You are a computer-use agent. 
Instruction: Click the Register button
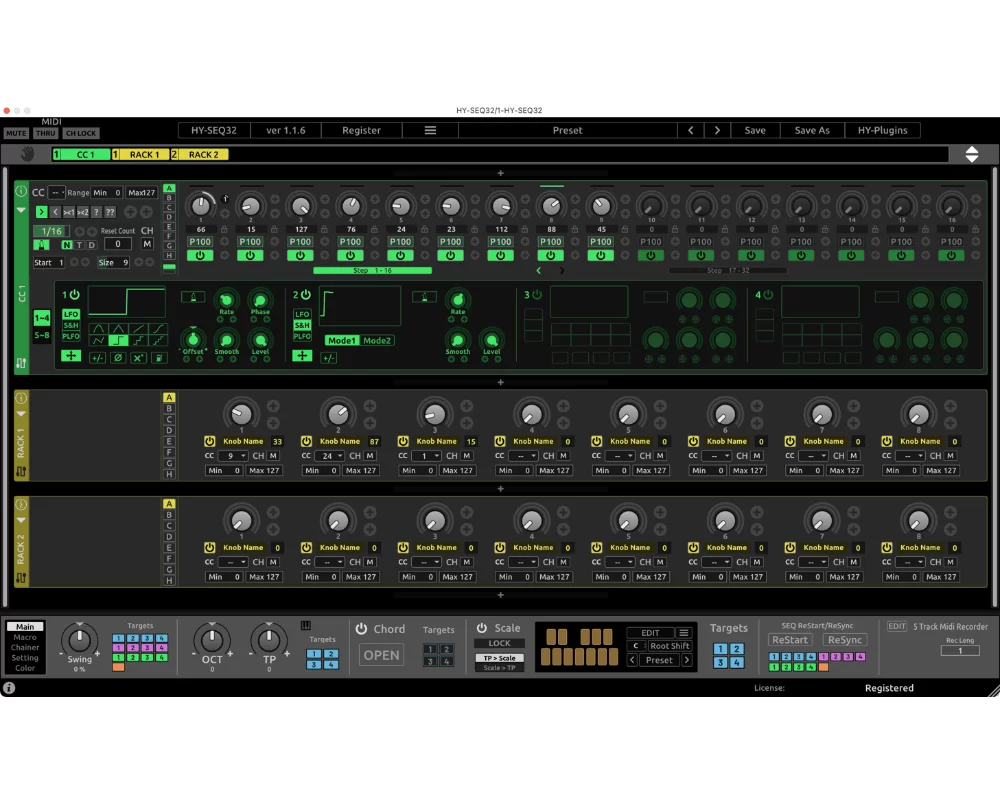361,130
